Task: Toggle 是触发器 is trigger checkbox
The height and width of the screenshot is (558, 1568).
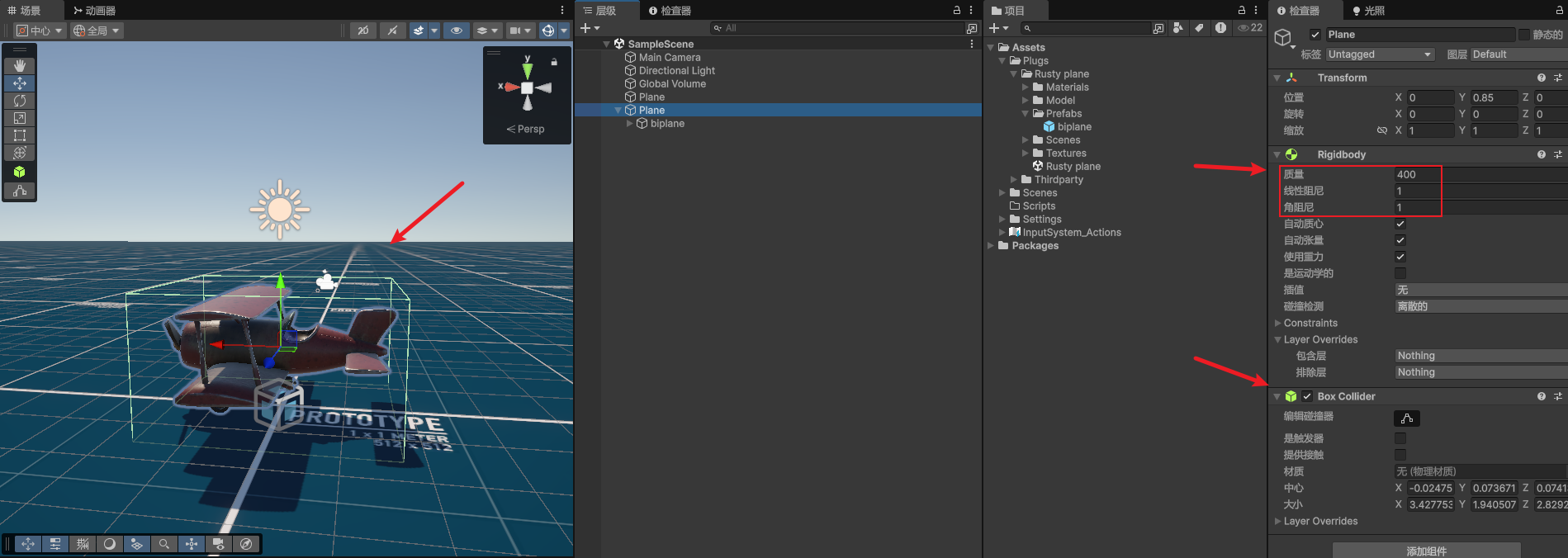Action: click(1400, 438)
